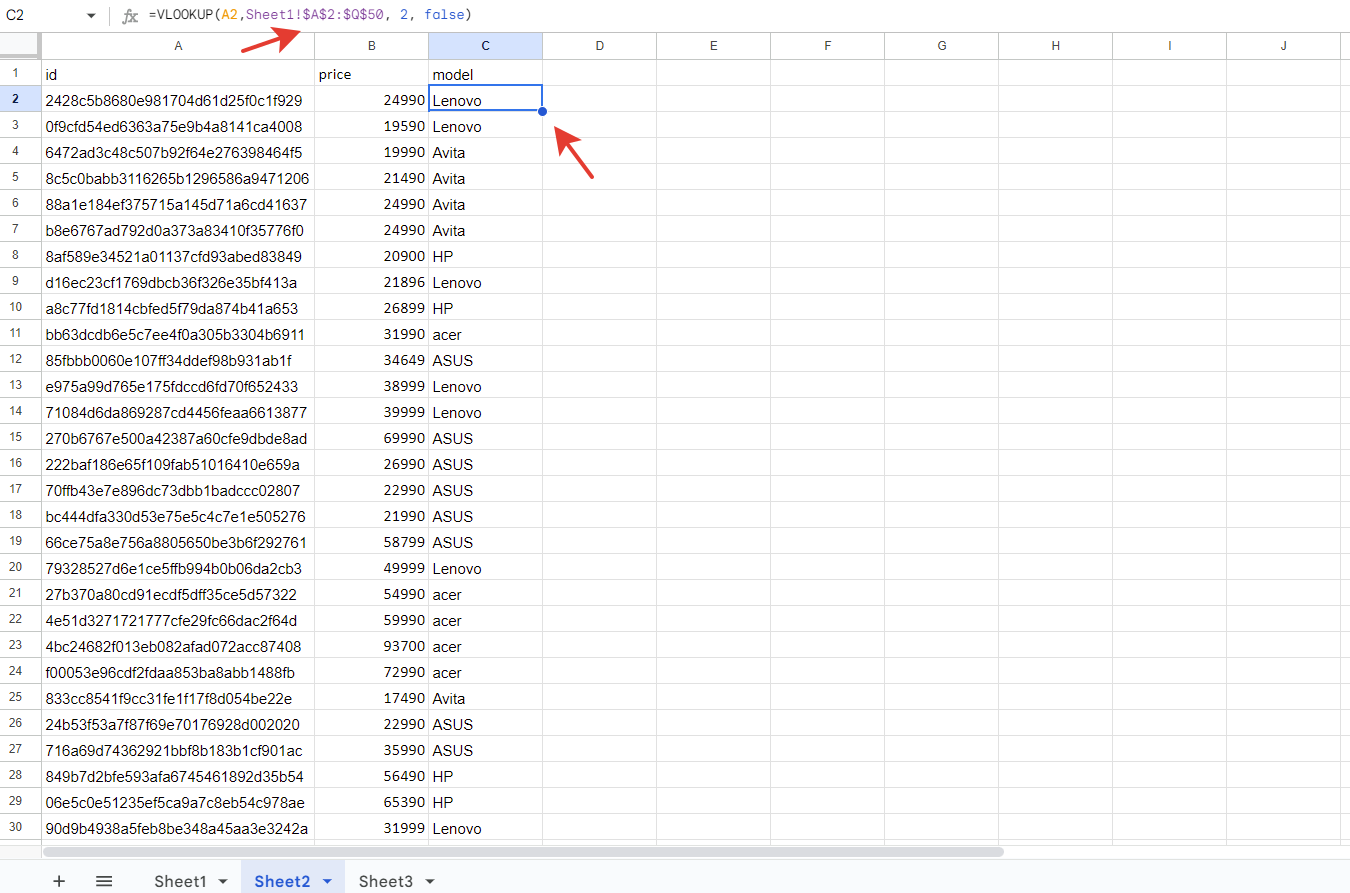
Task: Open Sheet3 tab dropdown arrow
Action: [x=430, y=881]
